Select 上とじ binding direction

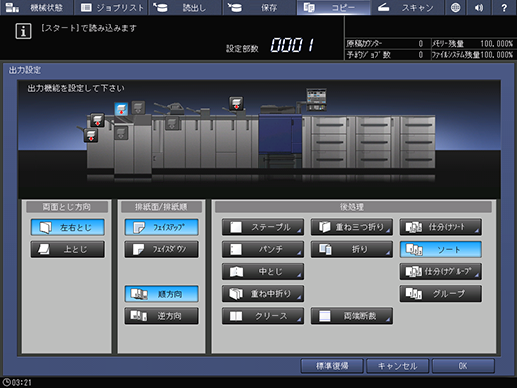[x=68, y=249]
